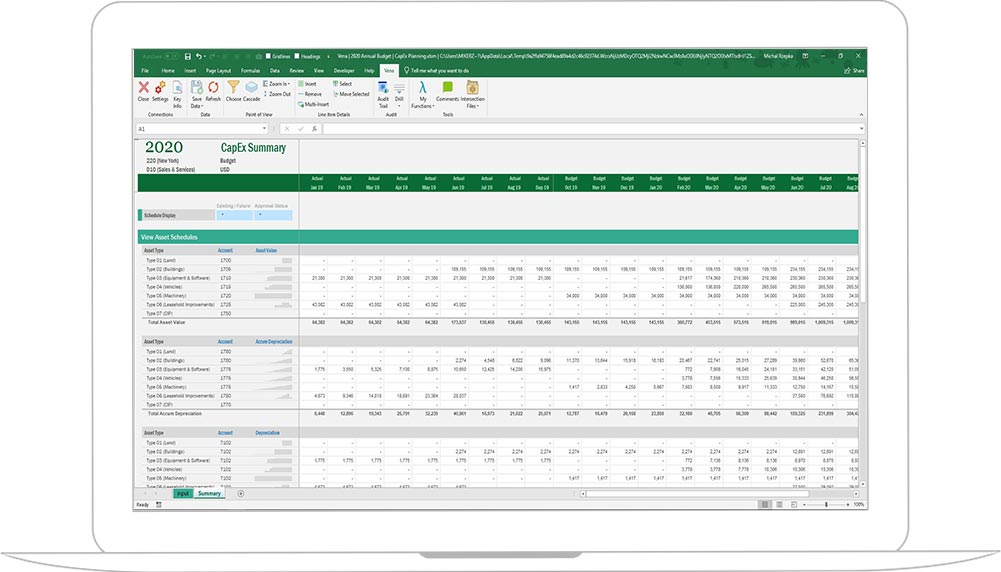Viewport: 1001px width, 572px height.
Task: Click the Depreciation column link
Action: click(267, 433)
